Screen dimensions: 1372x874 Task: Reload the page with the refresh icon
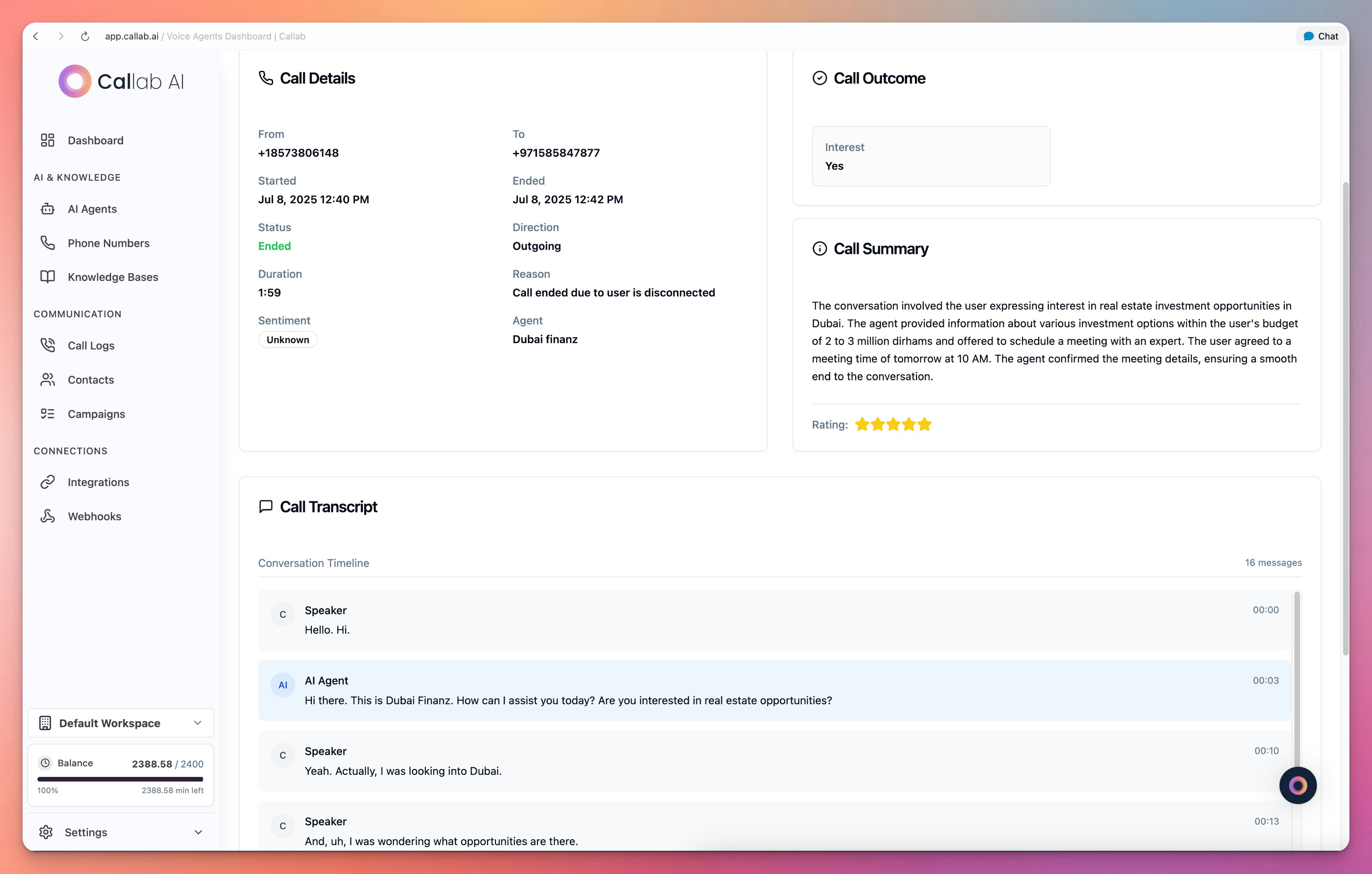tap(85, 36)
